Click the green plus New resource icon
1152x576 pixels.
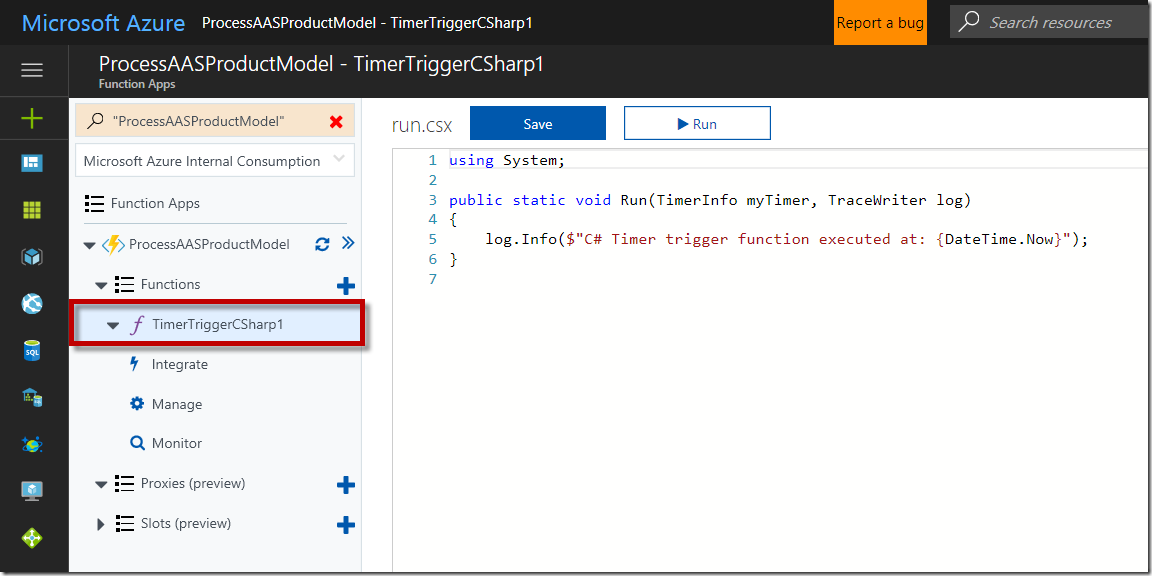point(32,119)
